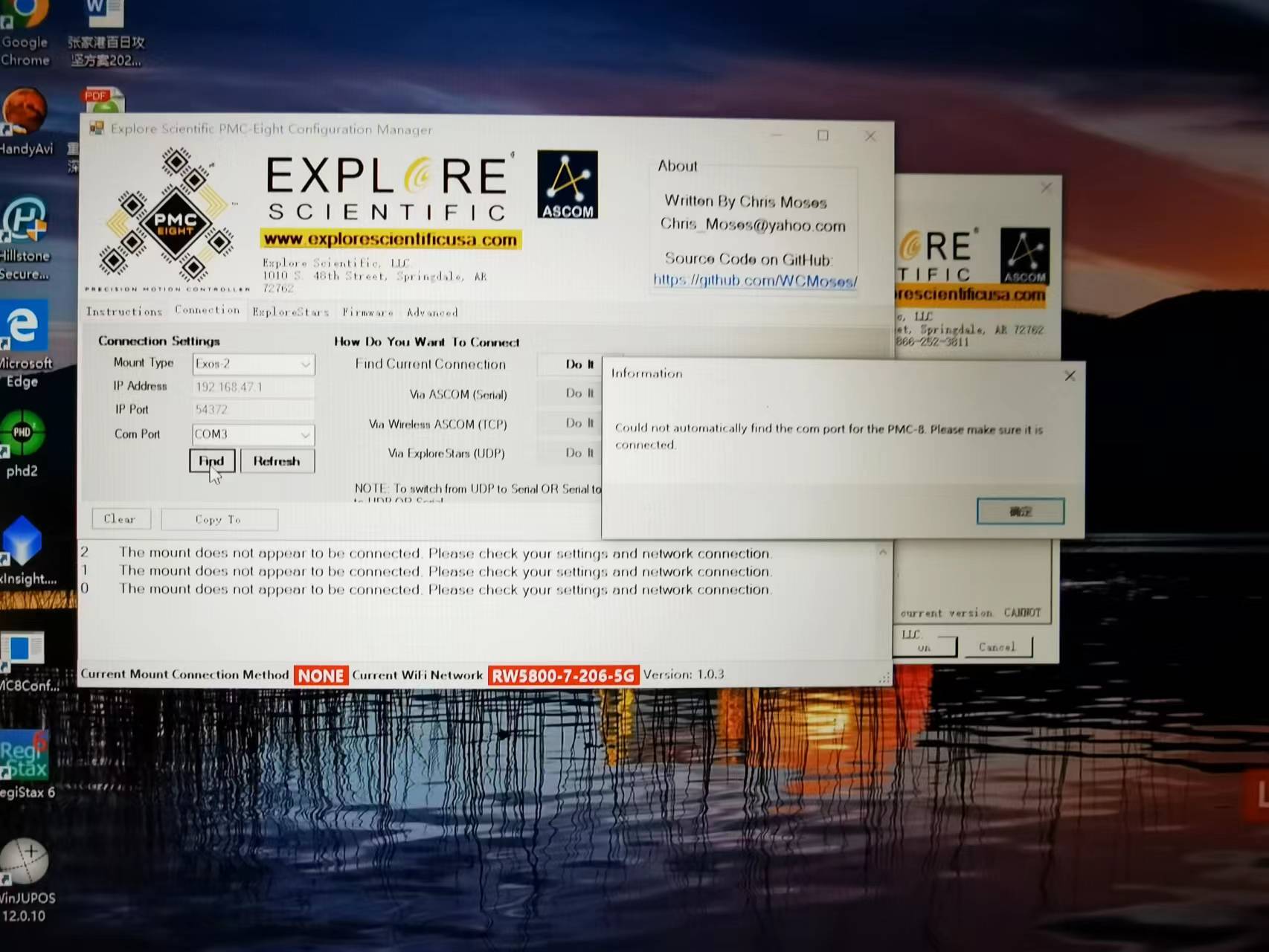Click the Find com port button

[x=212, y=461]
